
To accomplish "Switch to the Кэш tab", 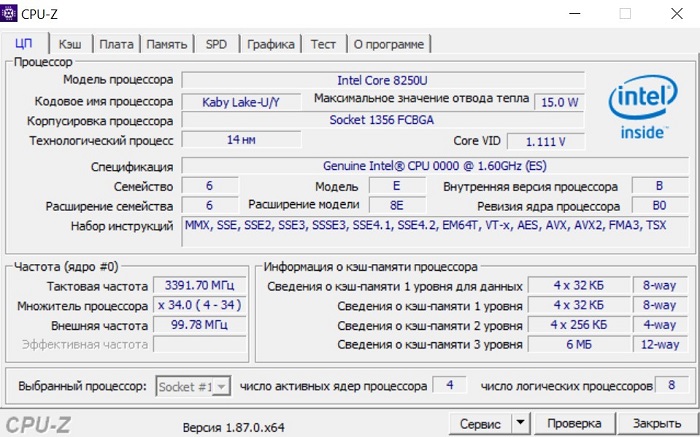I will [70, 44].
